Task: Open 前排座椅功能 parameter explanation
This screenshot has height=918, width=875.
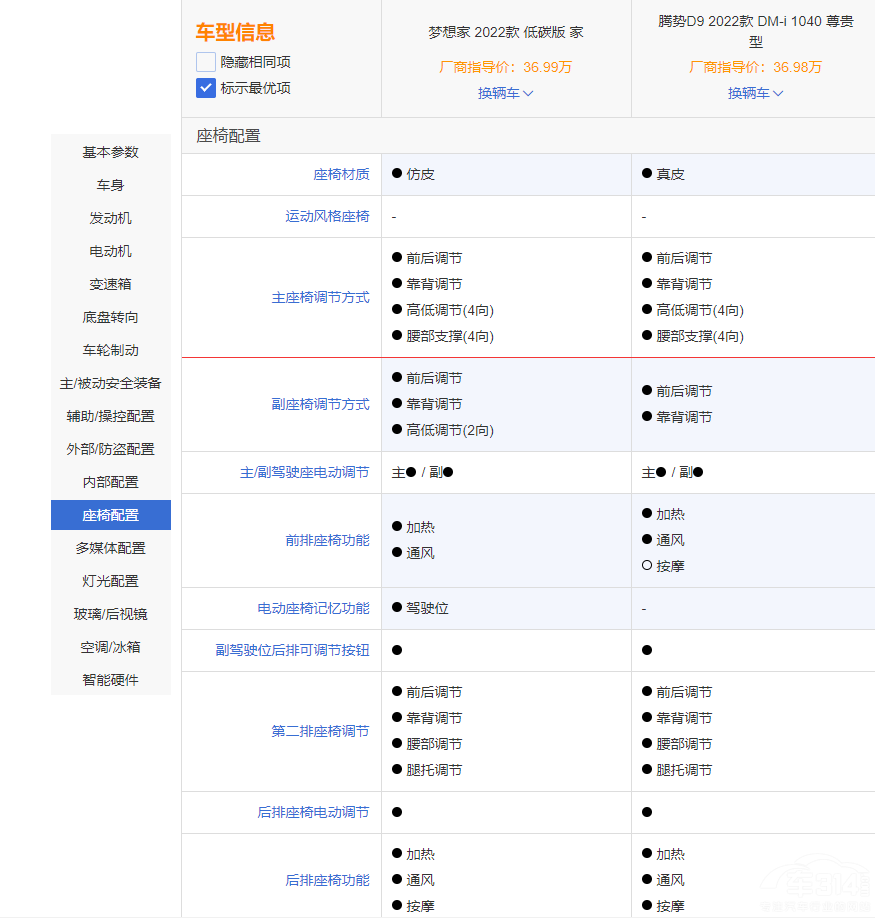Action: [327, 540]
